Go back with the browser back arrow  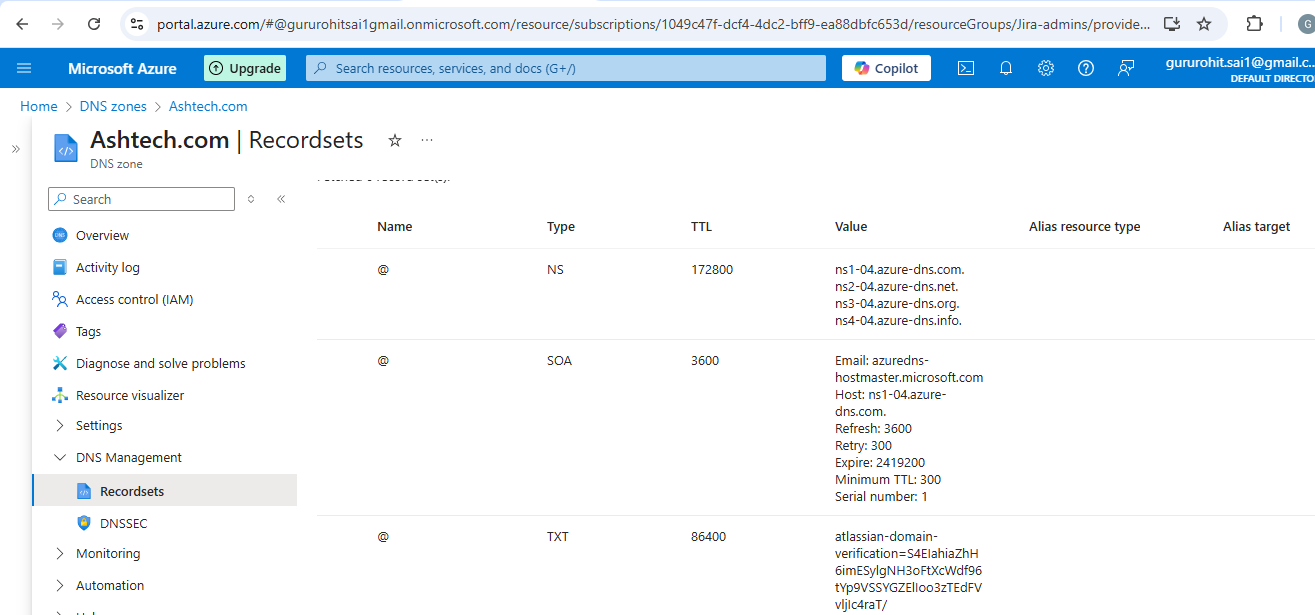click(22, 23)
